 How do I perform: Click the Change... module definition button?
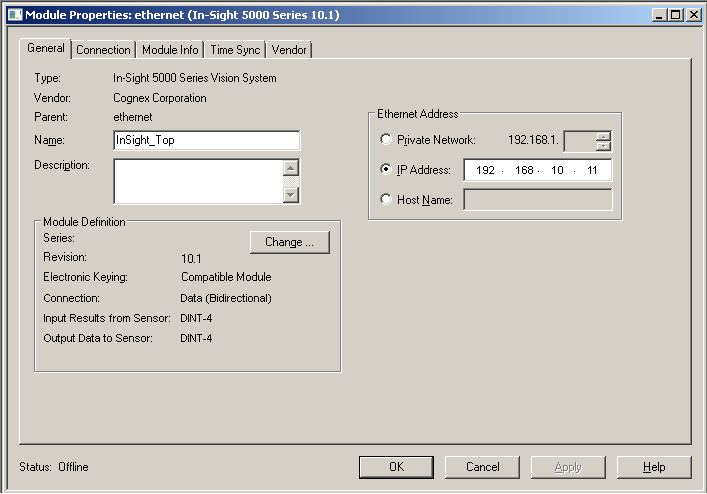pyautogui.click(x=289, y=242)
